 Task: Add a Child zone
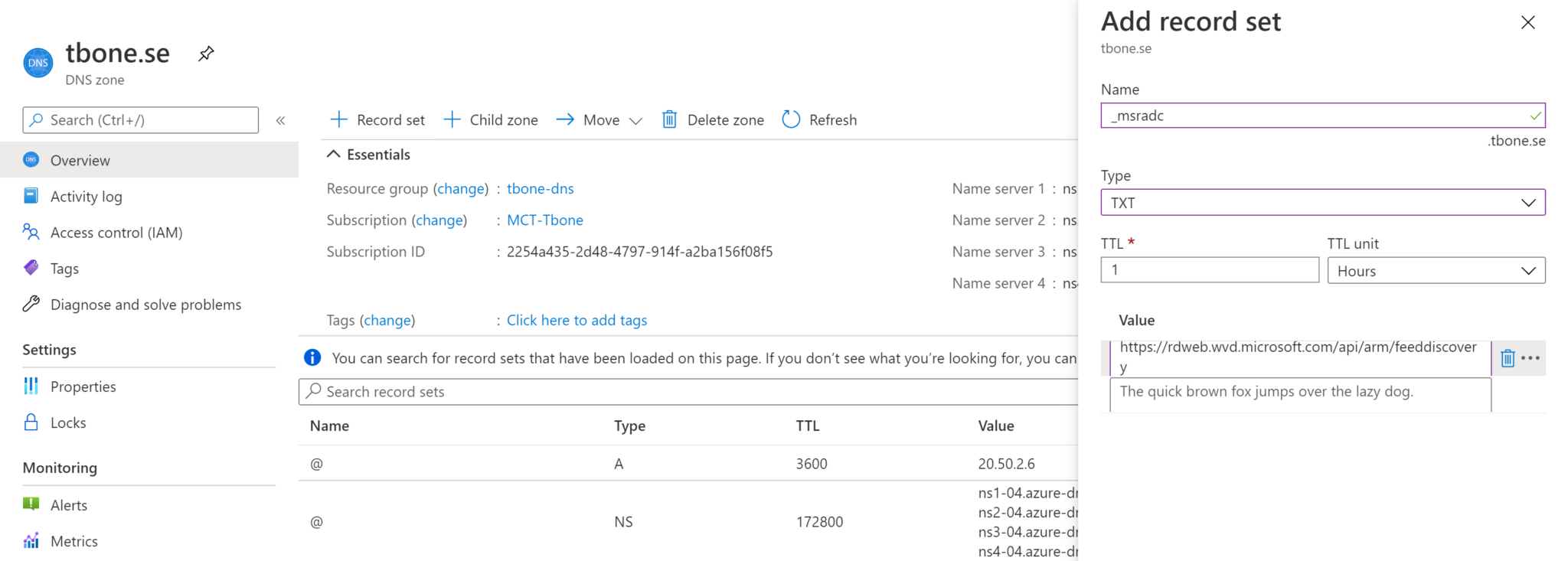tap(490, 119)
